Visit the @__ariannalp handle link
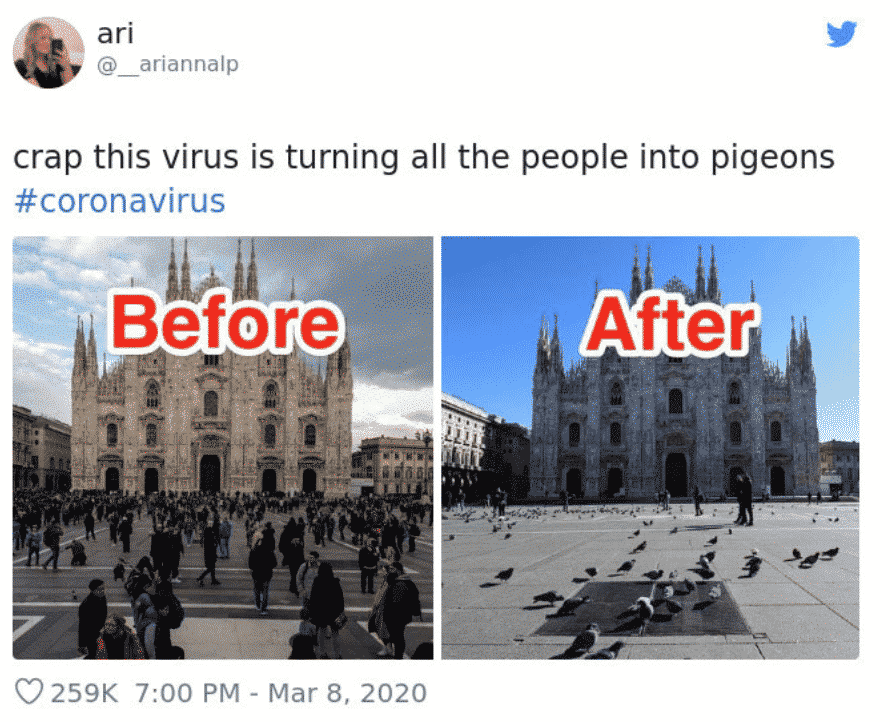Screen dimensions: 890x722 click(167, 64)
